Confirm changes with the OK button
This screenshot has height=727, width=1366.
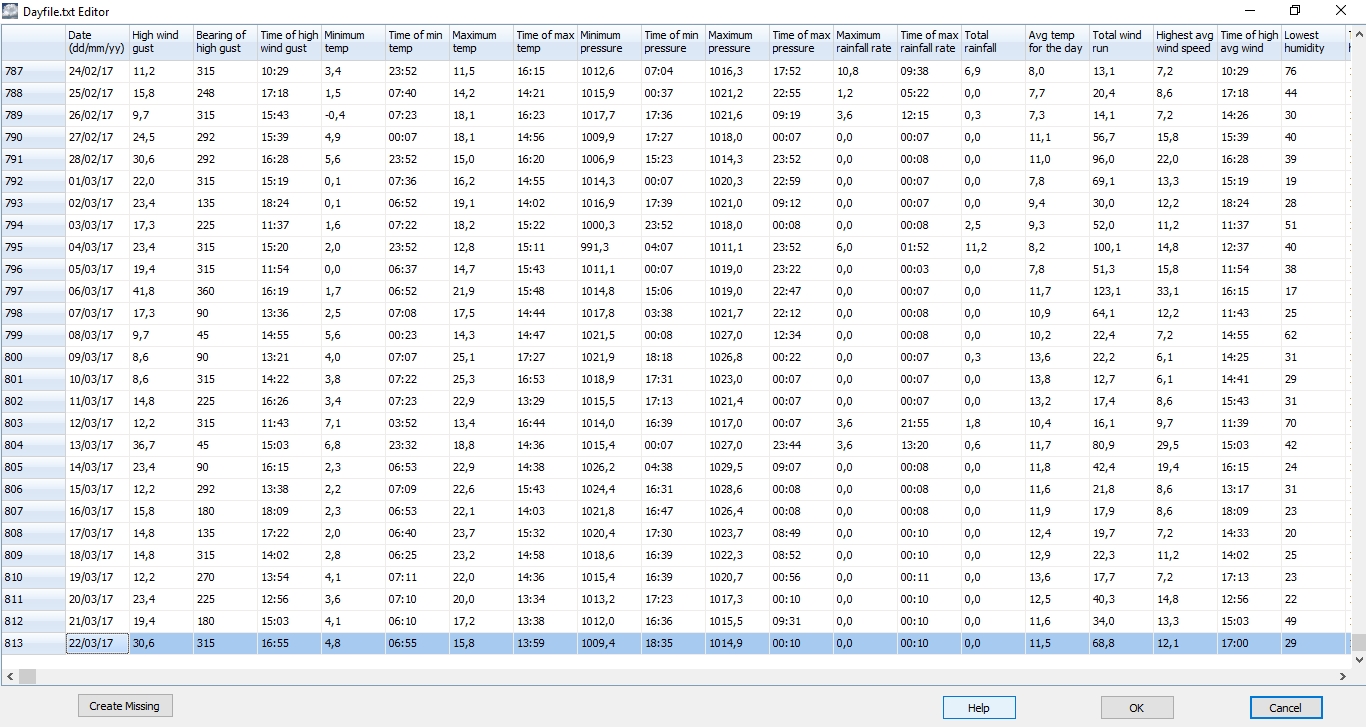(1136, 708)
